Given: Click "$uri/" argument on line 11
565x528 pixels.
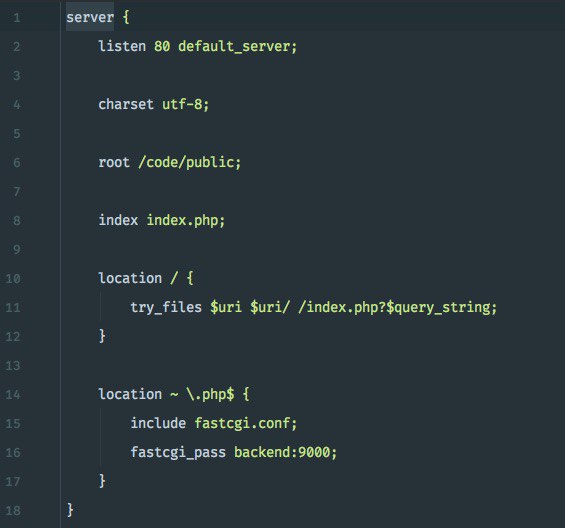Looking at the screenshot, I should [270, 307].
